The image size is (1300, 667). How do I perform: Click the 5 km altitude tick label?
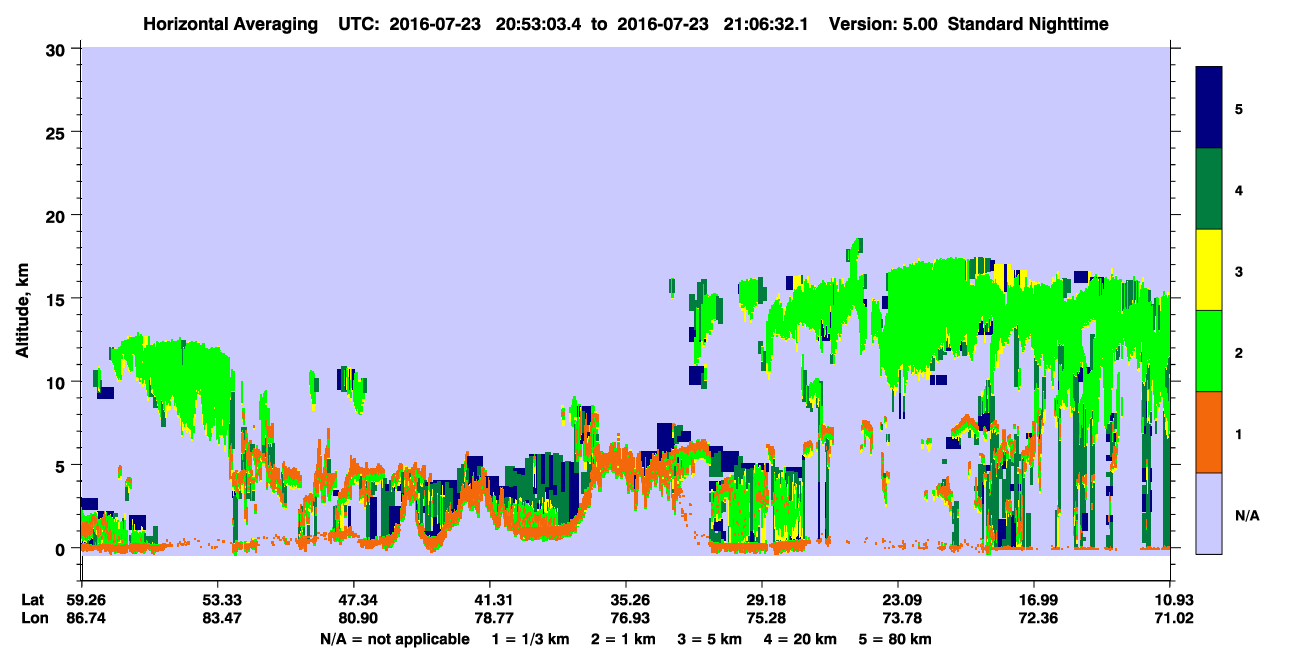coord(60,465)
